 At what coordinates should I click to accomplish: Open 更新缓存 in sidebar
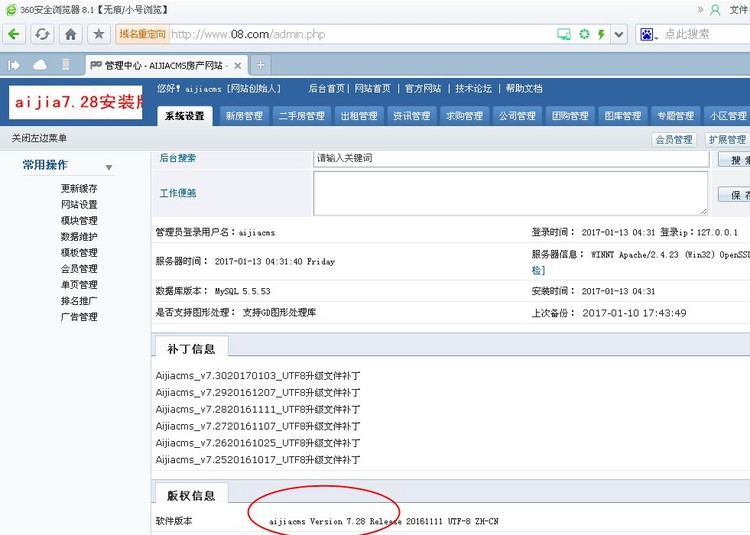click(79, 188)
